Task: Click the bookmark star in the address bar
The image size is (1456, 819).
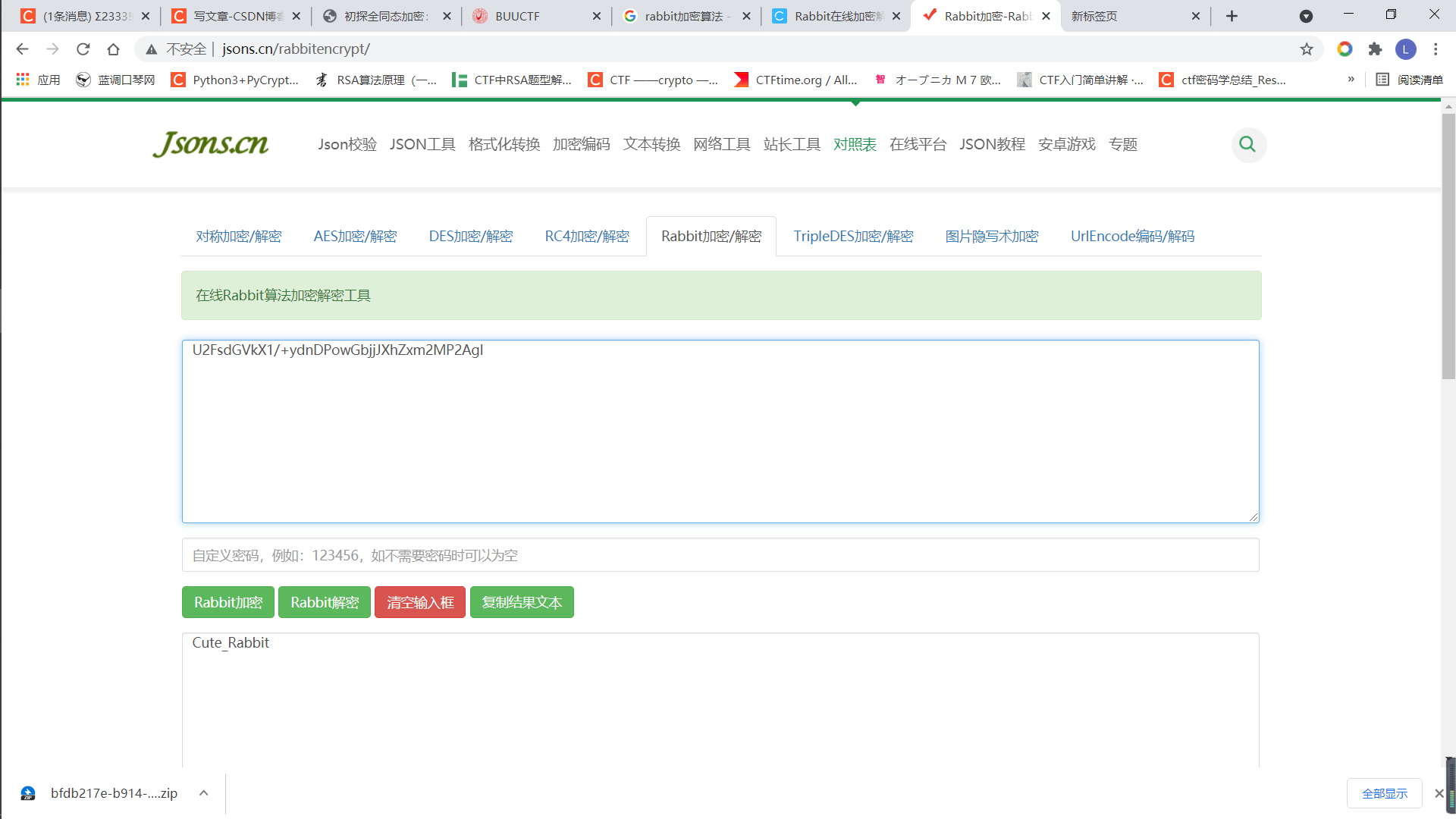Action: (x=1307, y=49)
